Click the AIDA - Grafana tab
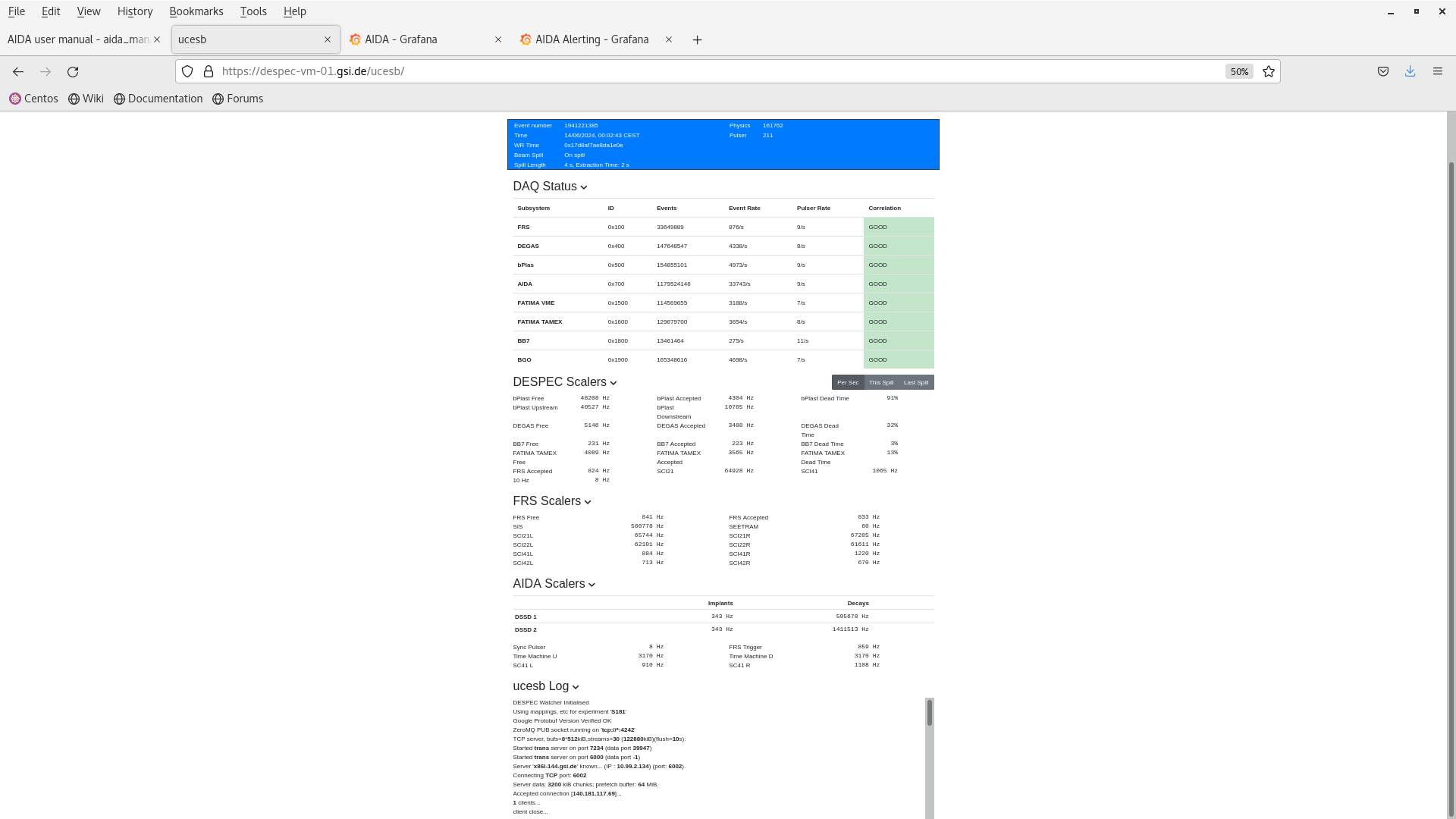Viewport: 1456px width, 819px height. [401, 39]
